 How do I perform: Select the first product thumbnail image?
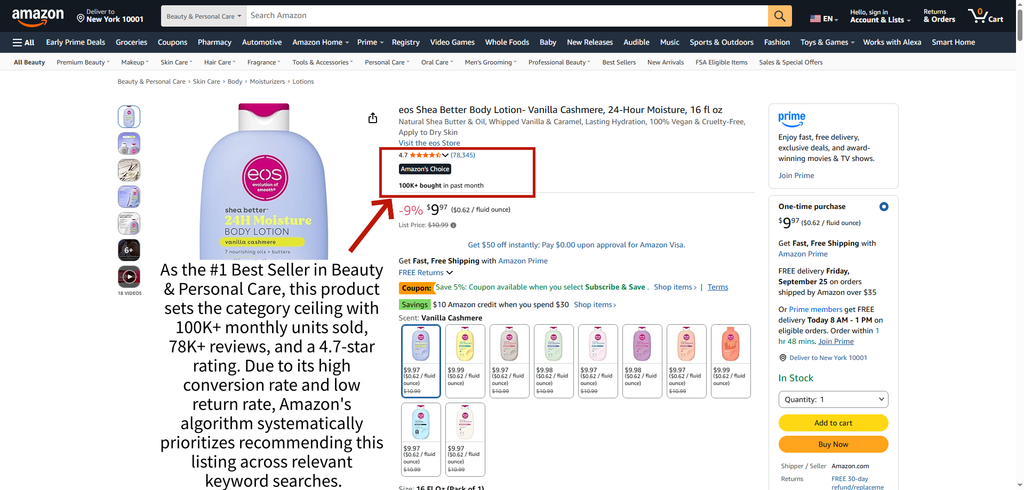[x=129, y=117]
